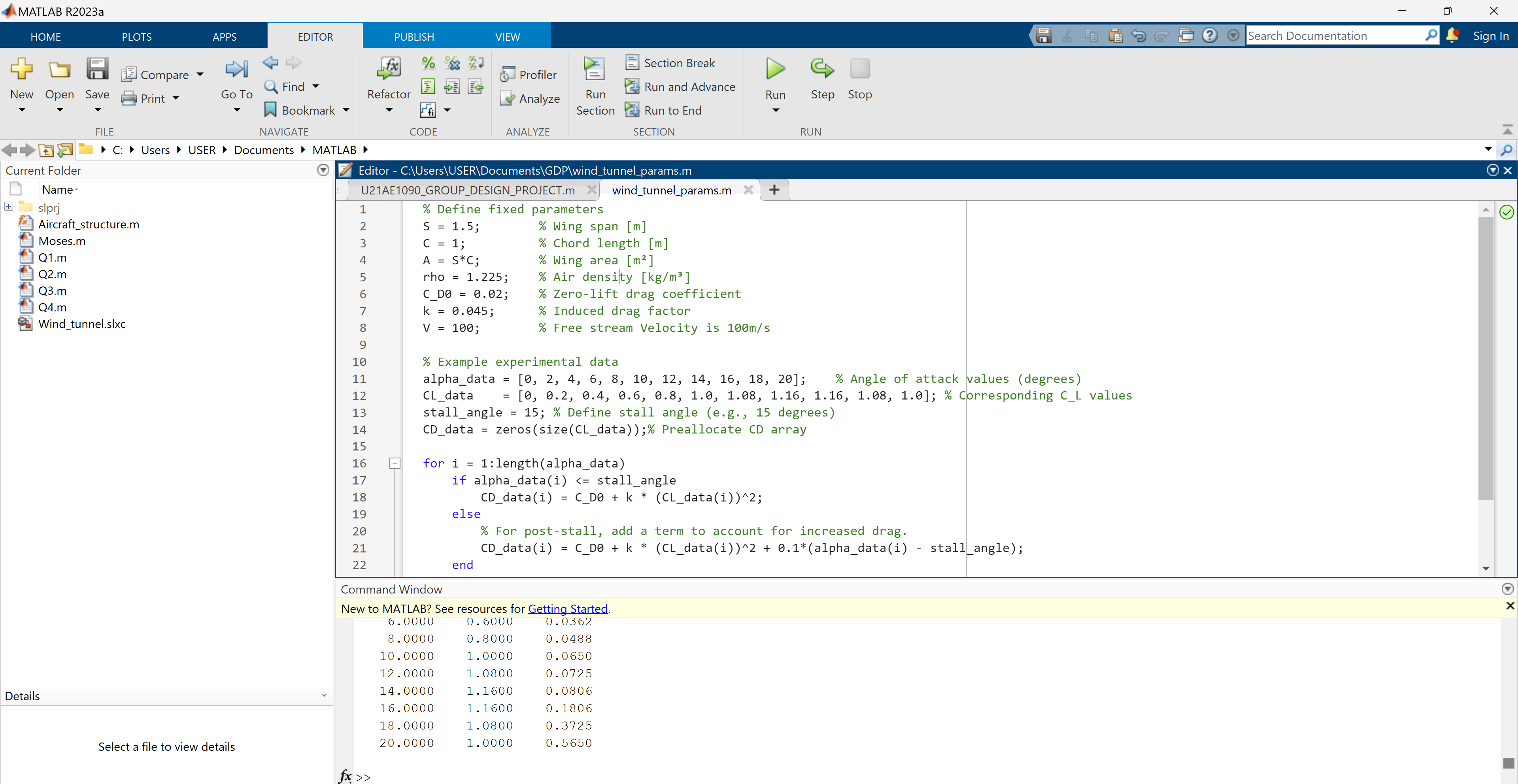Click the Step icon
Image resolution: width=1518 pixels, height=784 pixels.
pos(822,70)
